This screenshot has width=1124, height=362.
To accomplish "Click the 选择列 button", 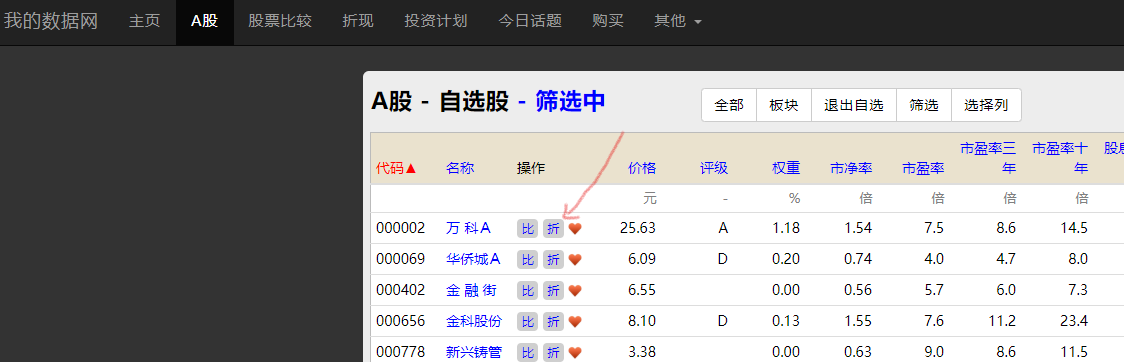I will point(986,105).
